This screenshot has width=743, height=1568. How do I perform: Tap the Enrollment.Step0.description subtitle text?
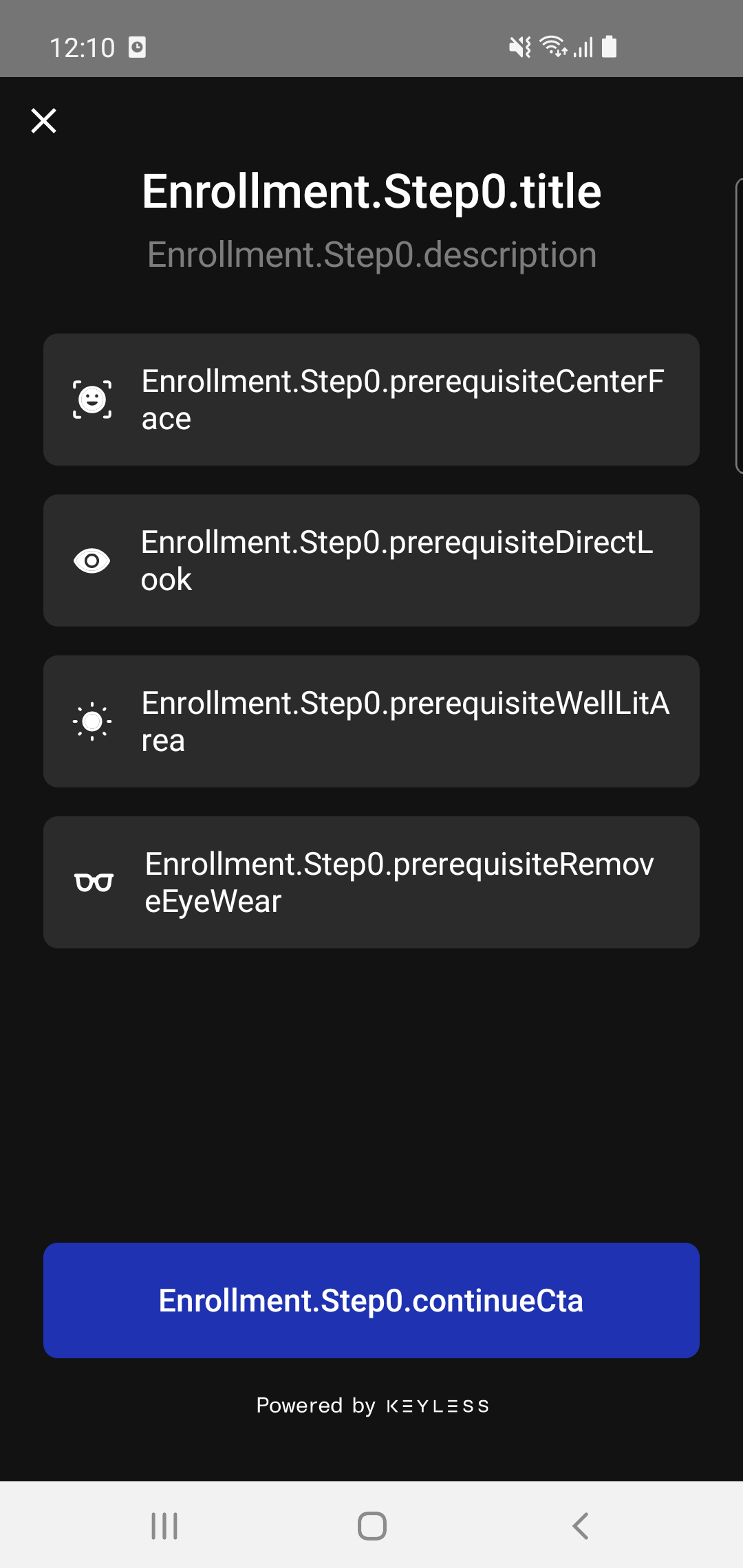pyautogui.click(x=371, y=255)
